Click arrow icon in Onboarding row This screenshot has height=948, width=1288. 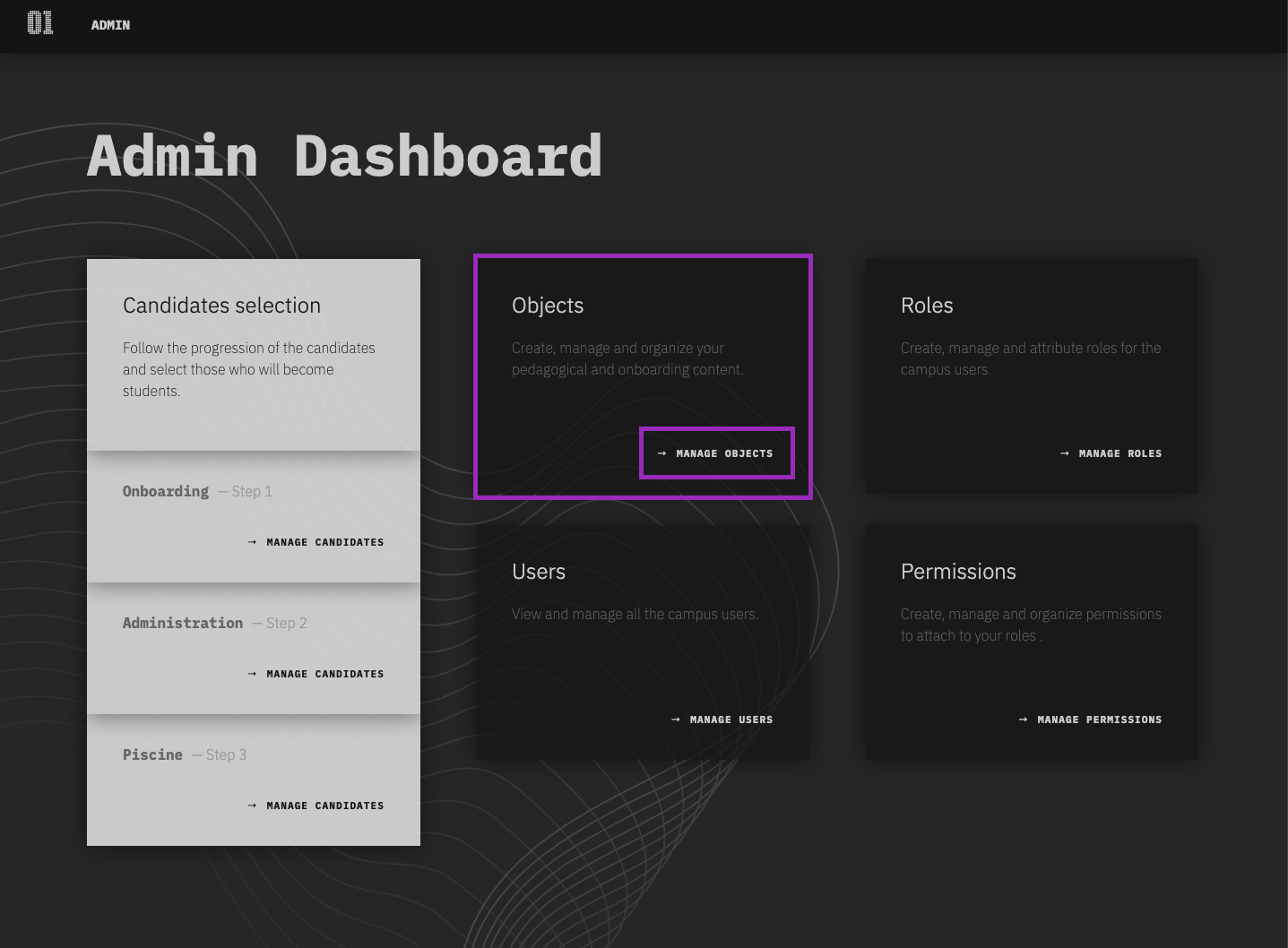point(252,542)
